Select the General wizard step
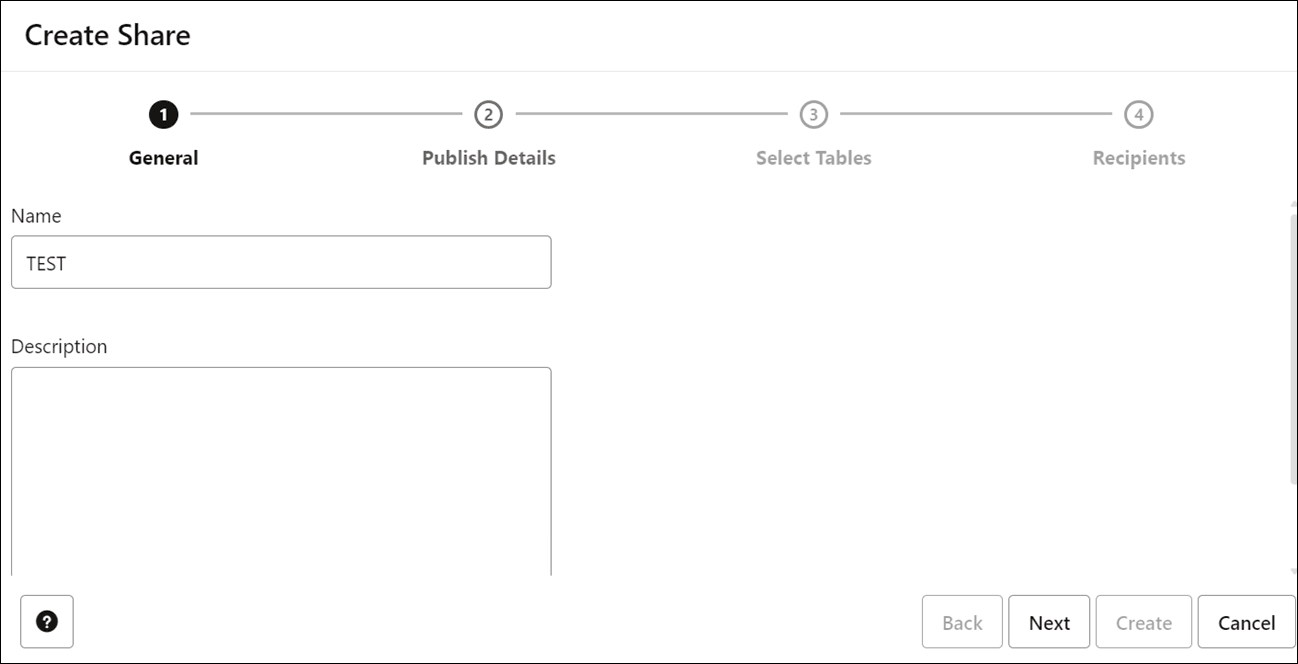 [x=162, y=157]
